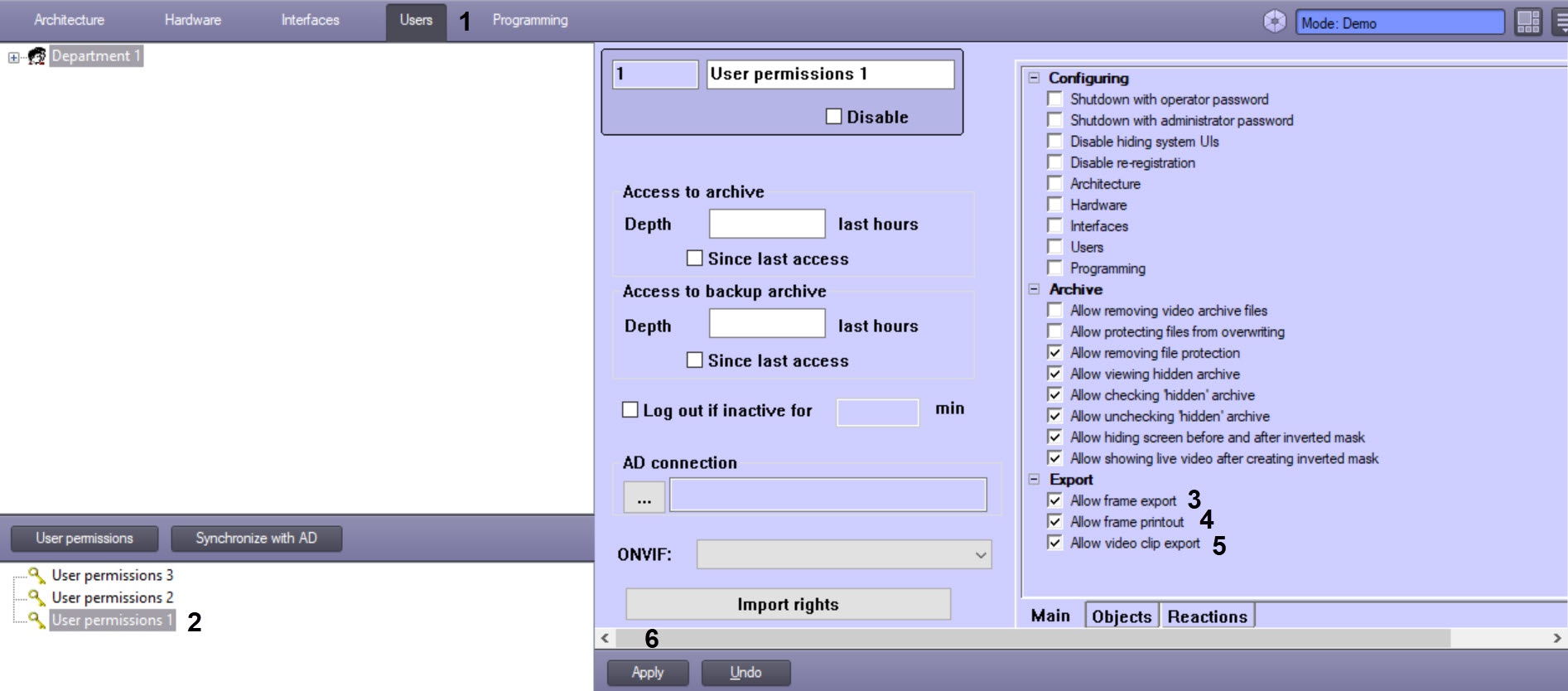Uncheck Allow viewing hidden archive
1568x691 pixels.
coord(1054,374)
